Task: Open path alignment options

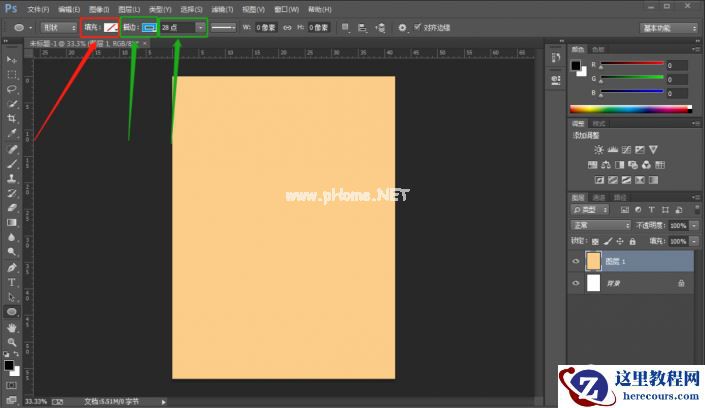Action: tap(362, 28)
